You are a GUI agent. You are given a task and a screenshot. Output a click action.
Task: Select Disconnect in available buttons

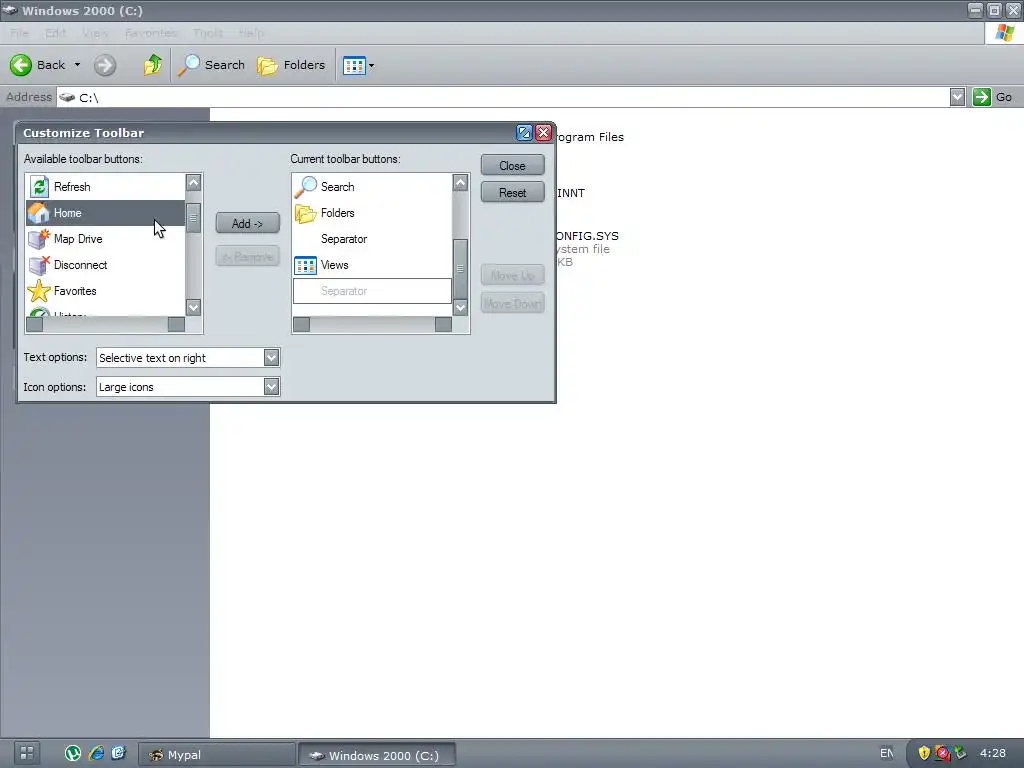(x=105, y=265)
